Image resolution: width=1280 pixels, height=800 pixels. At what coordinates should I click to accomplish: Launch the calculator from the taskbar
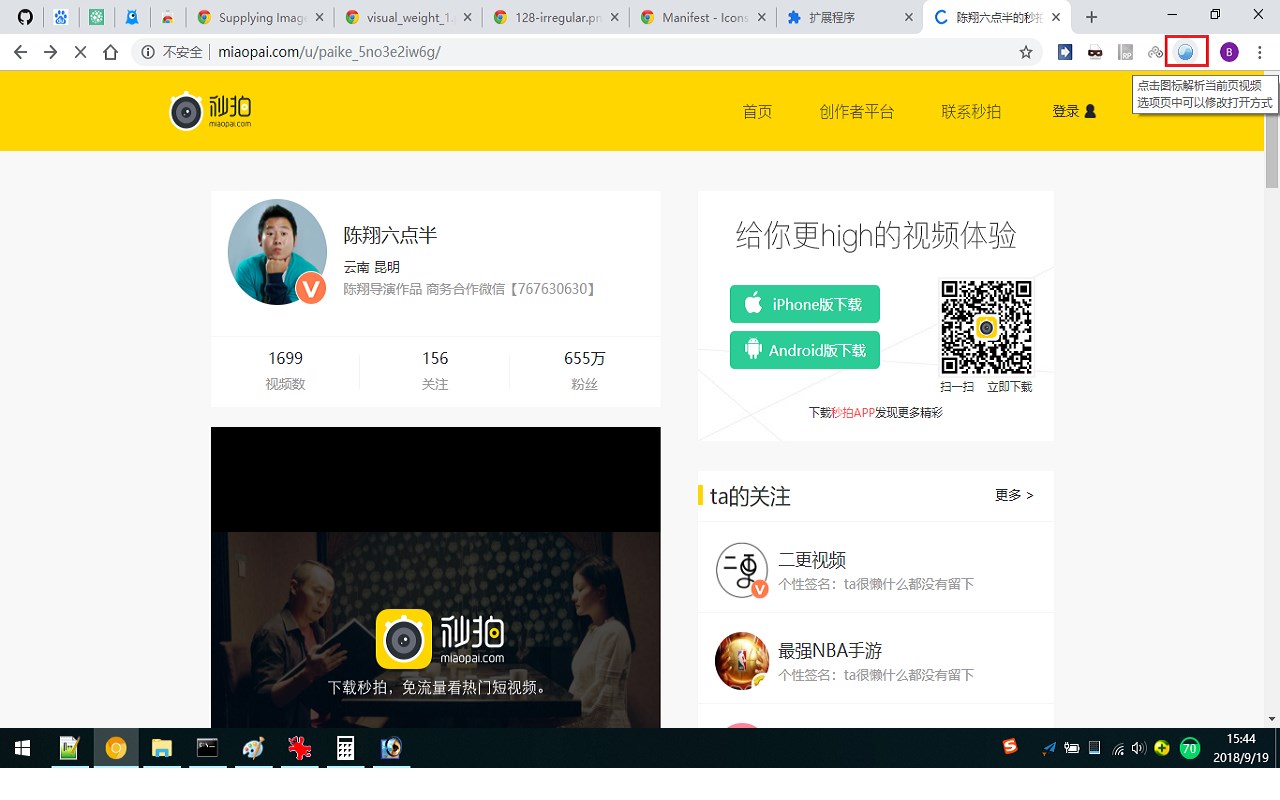coord(345,748)
